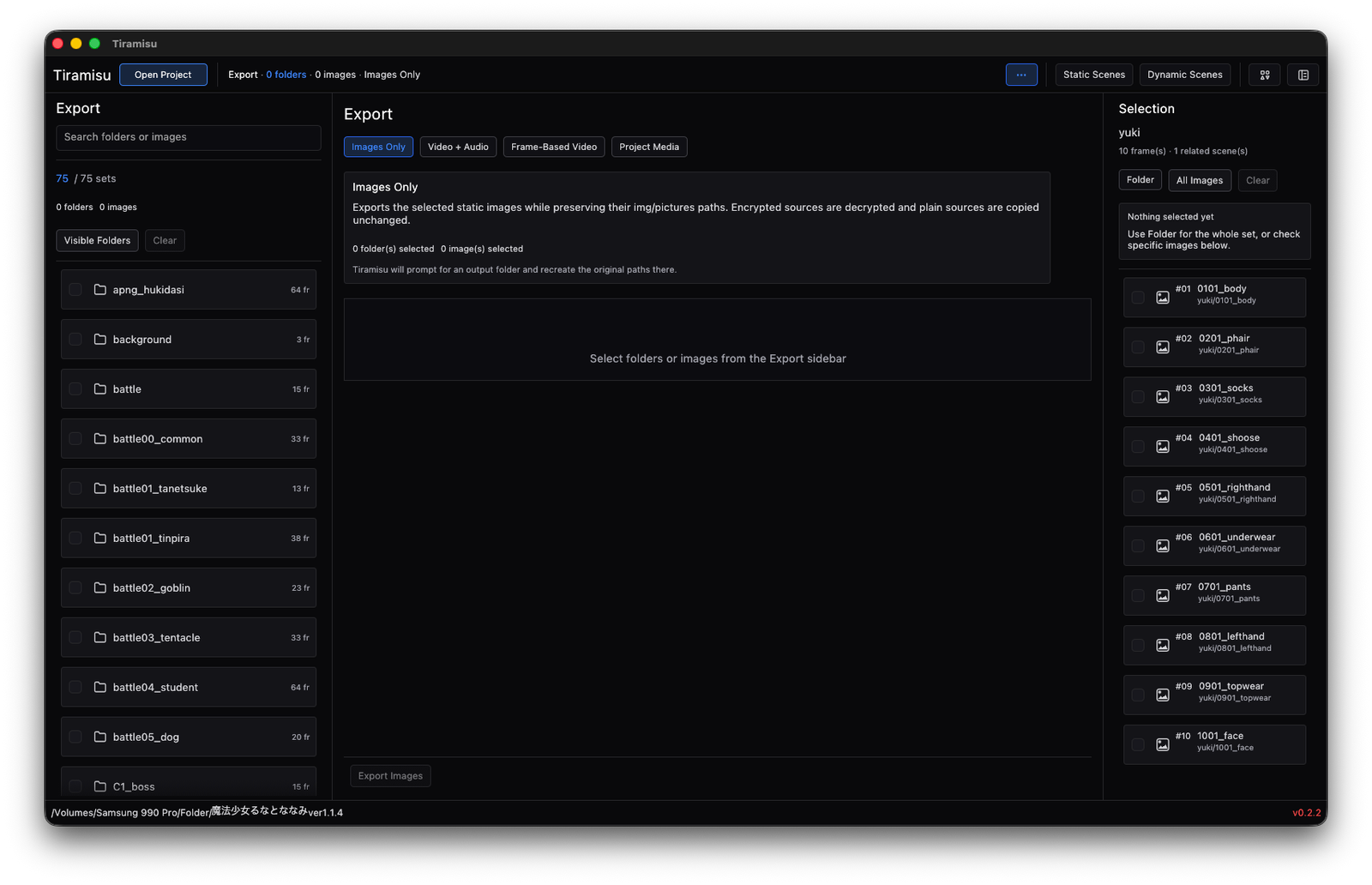Image resolution: width=1372 pixels, height=885 pixels.
Task: Click the Open Project button
Action: tap(163, 75)
